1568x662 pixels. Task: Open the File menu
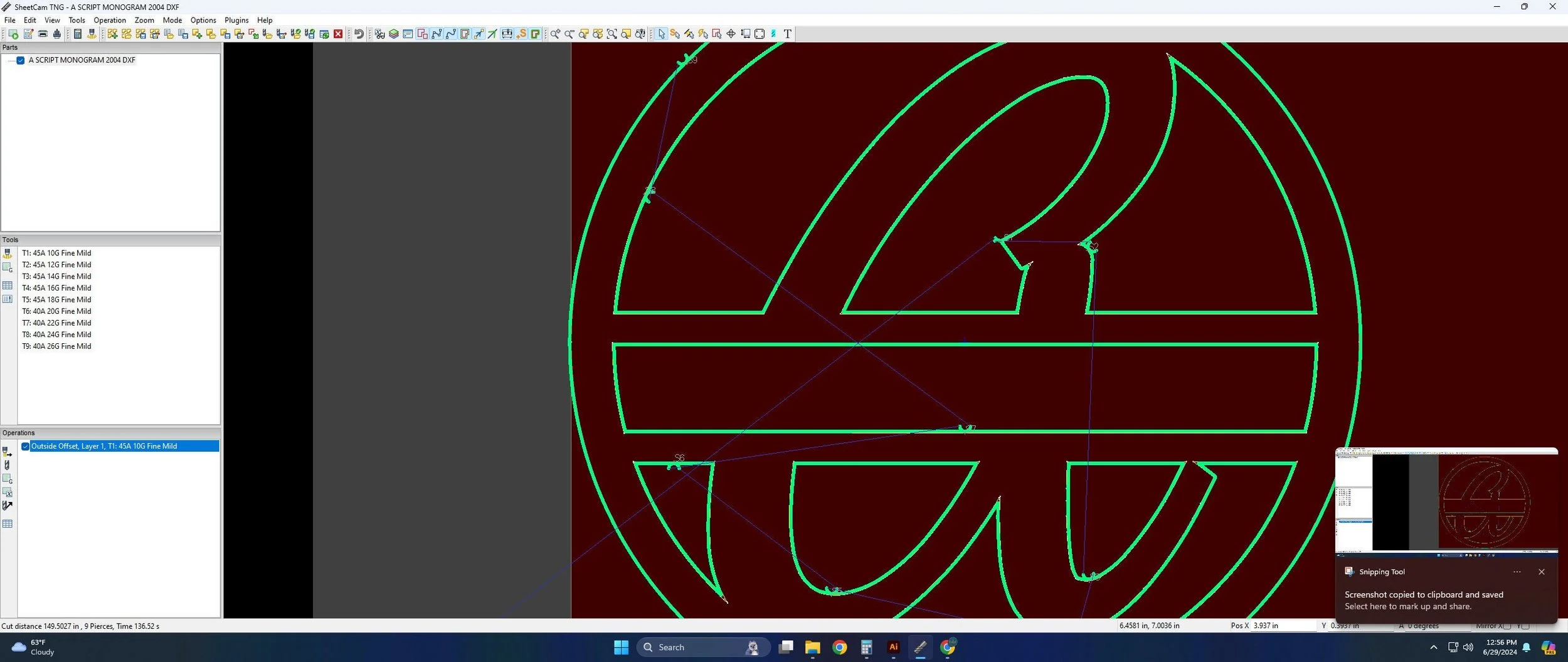point(10,20)
